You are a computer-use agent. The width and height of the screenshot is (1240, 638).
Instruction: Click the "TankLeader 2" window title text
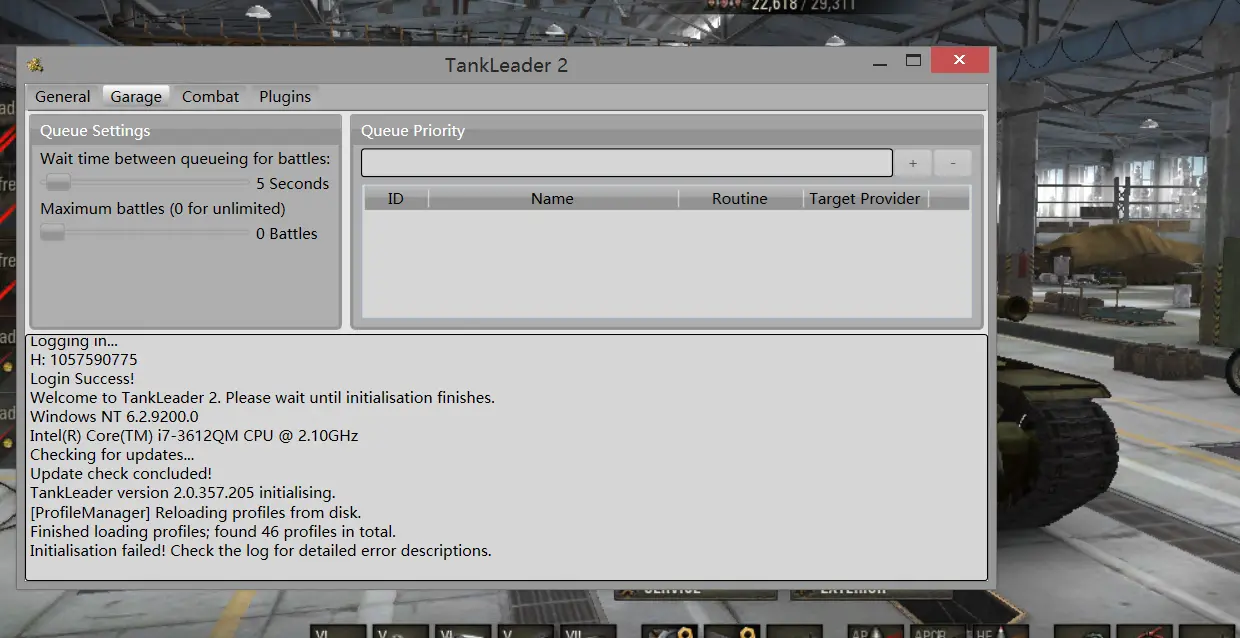pos(506,66)
